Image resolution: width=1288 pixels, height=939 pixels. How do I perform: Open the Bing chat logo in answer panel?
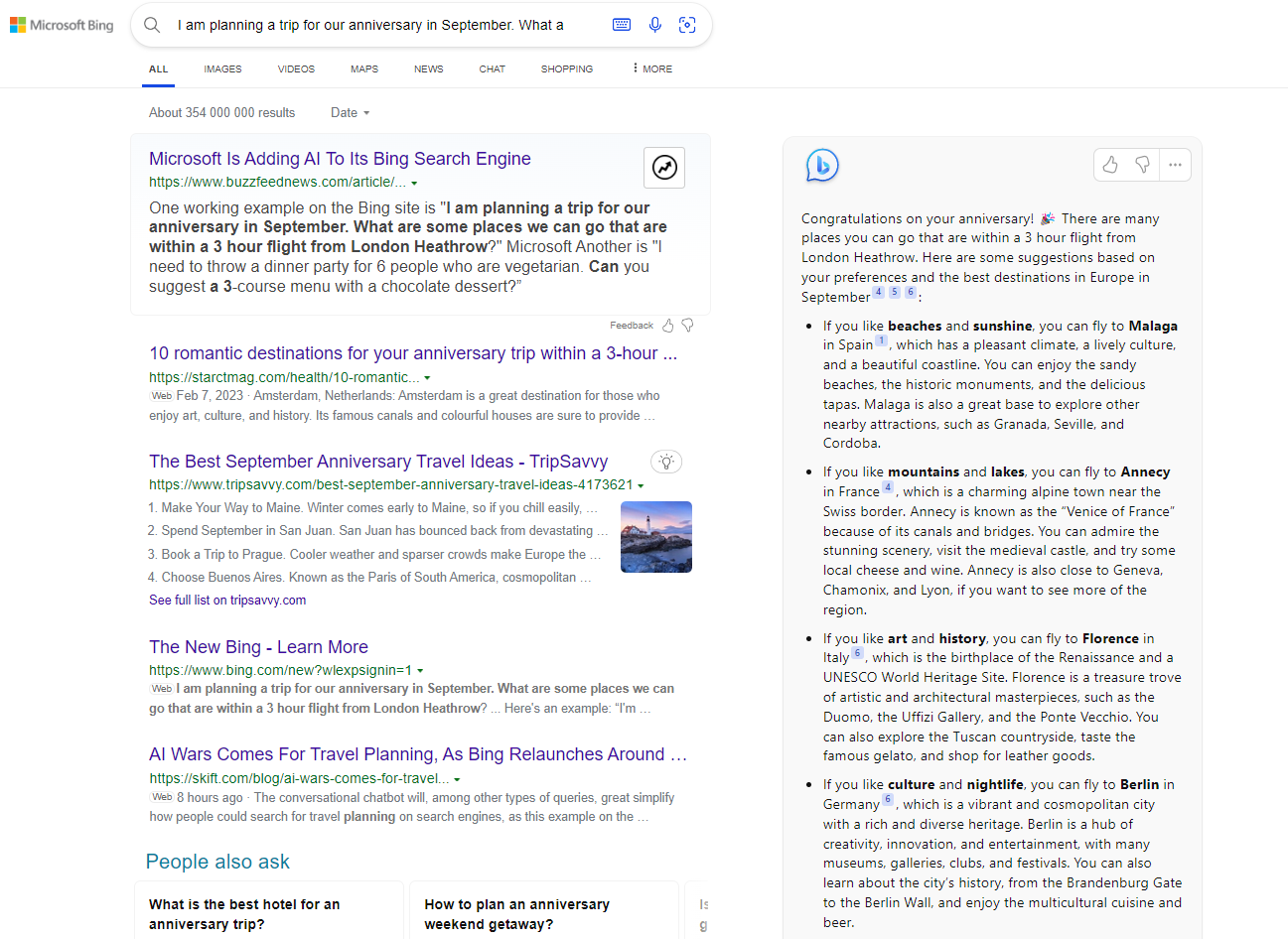click(821, 166)
